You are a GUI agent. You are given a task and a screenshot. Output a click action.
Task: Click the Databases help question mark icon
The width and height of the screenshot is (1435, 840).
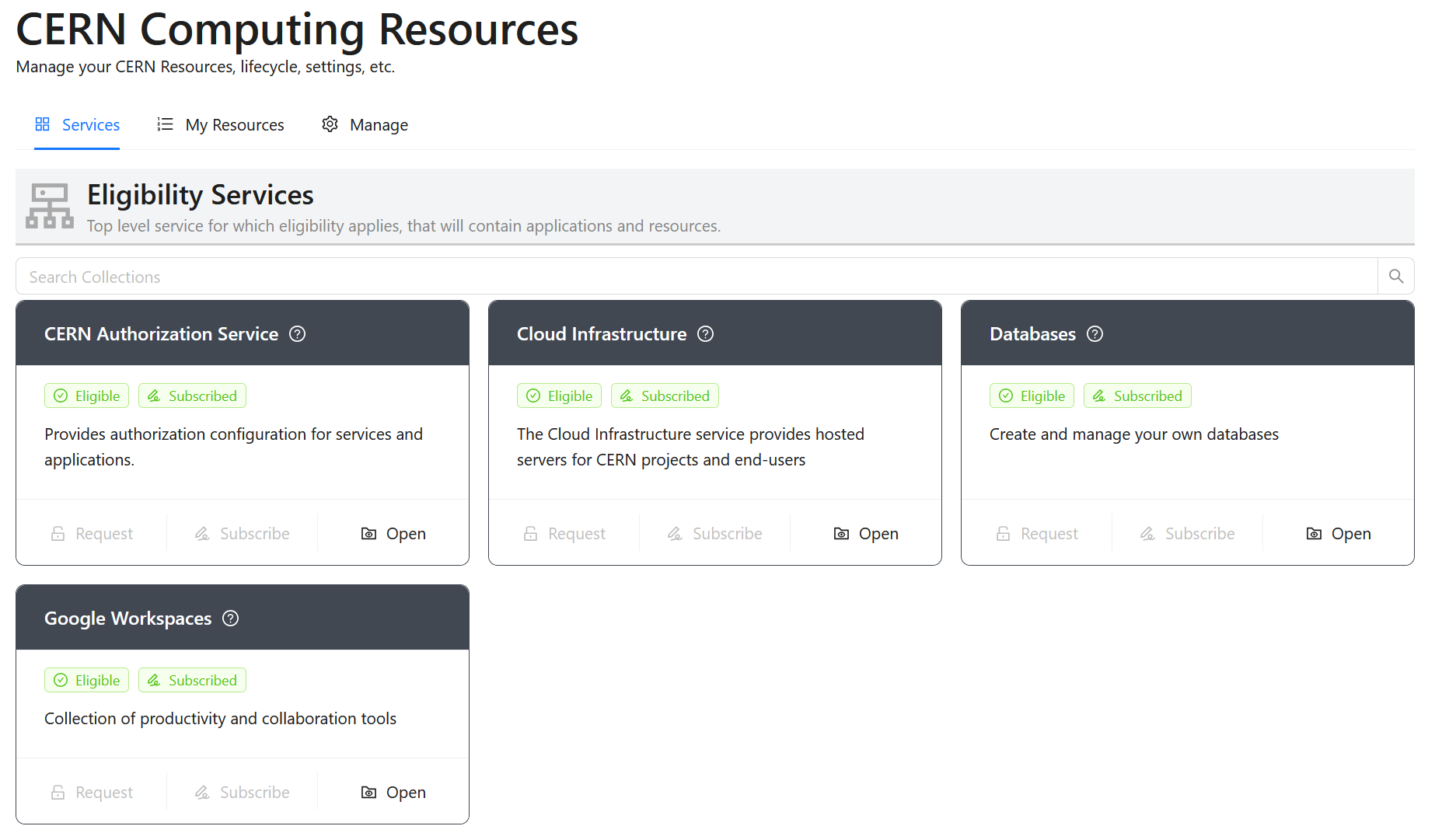pos(1095,334)
